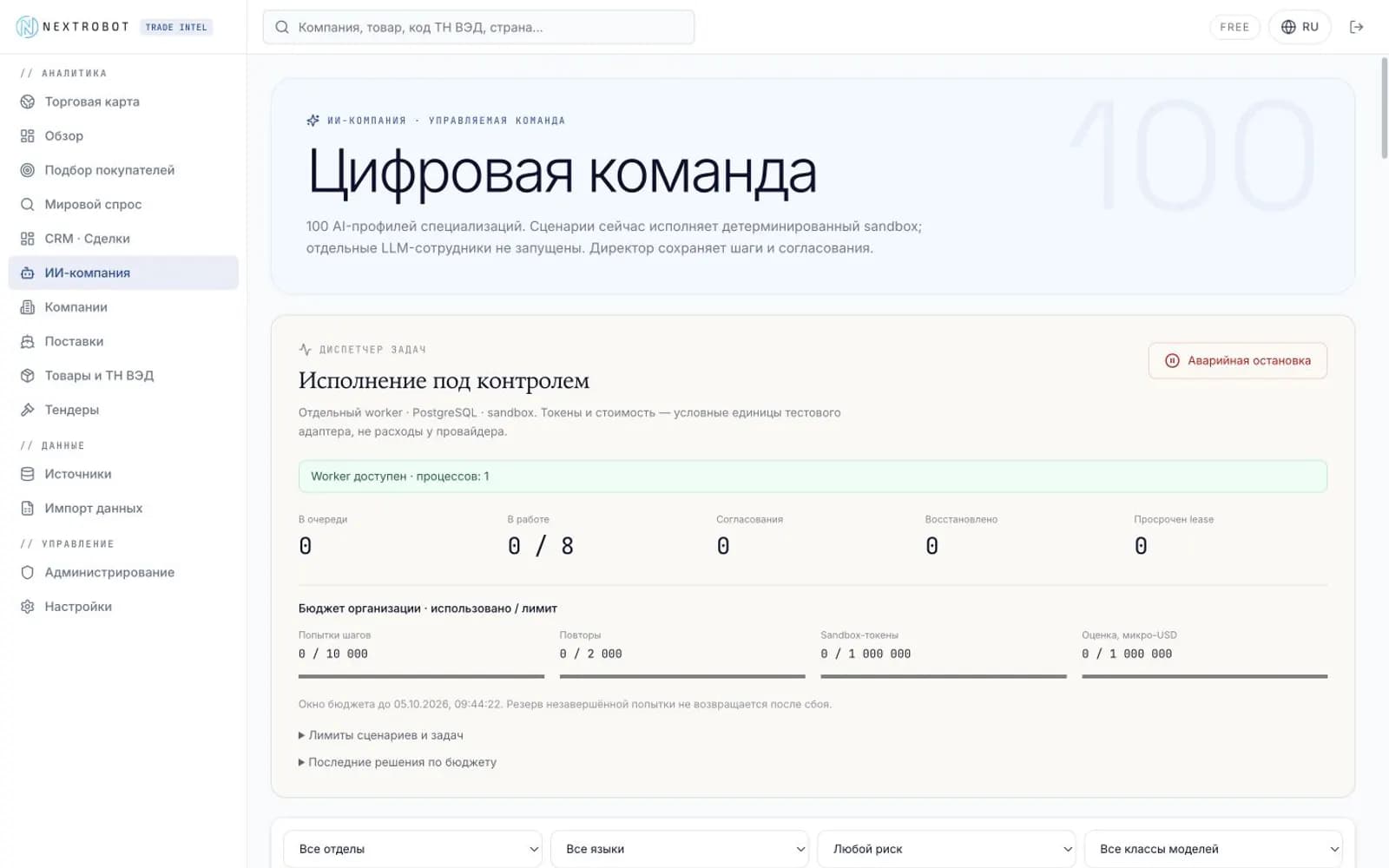Open the Все языки dropdown
Viewport: 1389px width, 868px height.
(x=680, y=849)
